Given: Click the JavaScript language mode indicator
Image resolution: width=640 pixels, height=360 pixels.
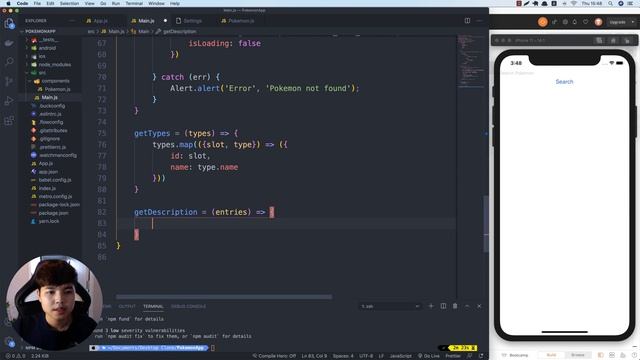Looking at the screenshot, I should pyautogui.click(x=400, y=356).
